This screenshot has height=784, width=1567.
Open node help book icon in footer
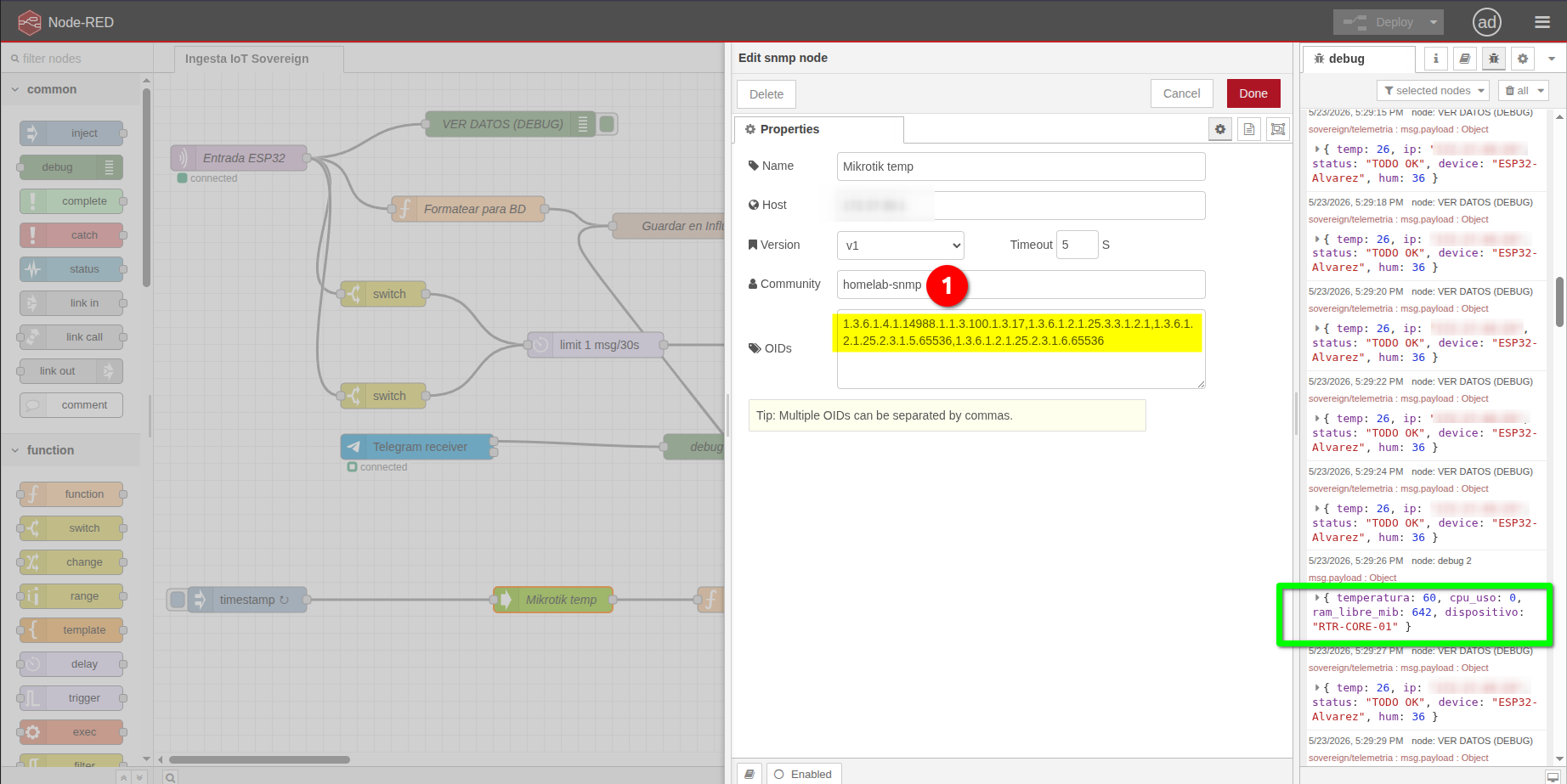[x=749, y=774]
